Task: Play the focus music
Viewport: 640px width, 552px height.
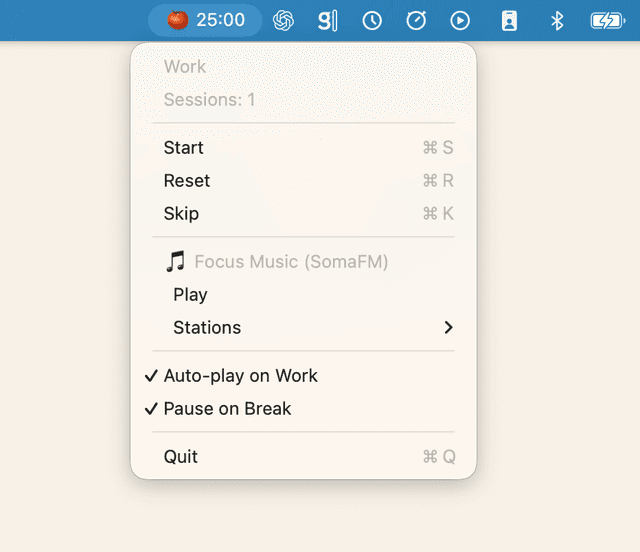Action: (303, 294)
